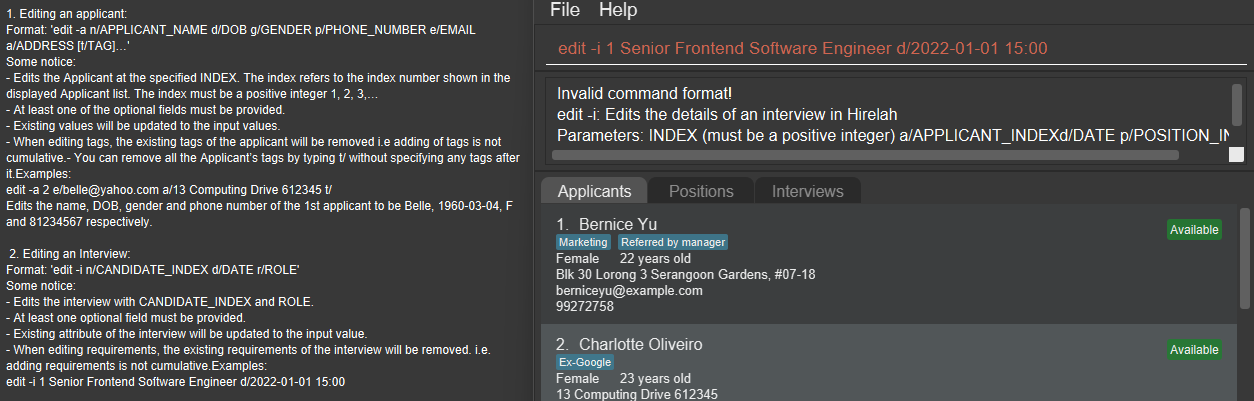Screen dimensions: 1254x401
Task: Click the Referred by manager tag
Action: (673, 242)
